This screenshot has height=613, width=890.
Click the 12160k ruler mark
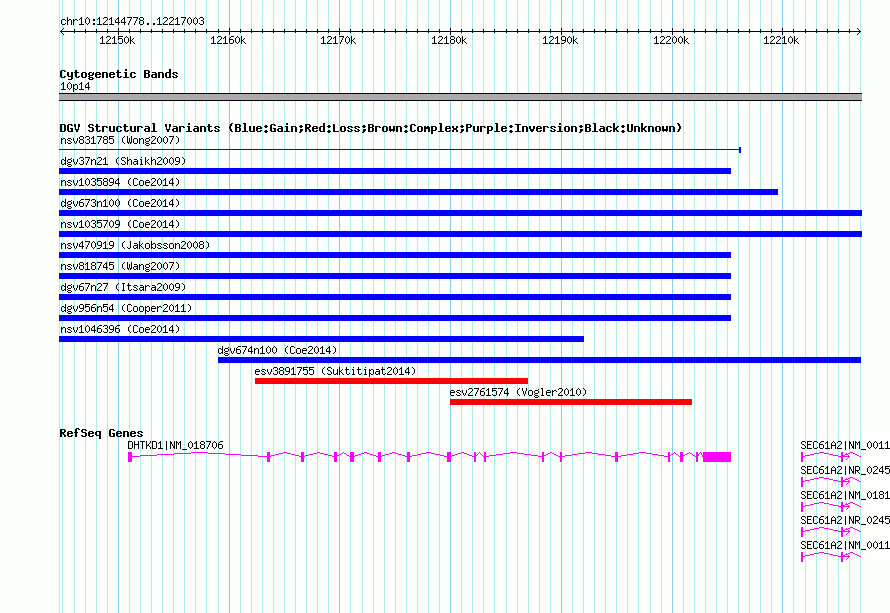(x=228, y=40)
